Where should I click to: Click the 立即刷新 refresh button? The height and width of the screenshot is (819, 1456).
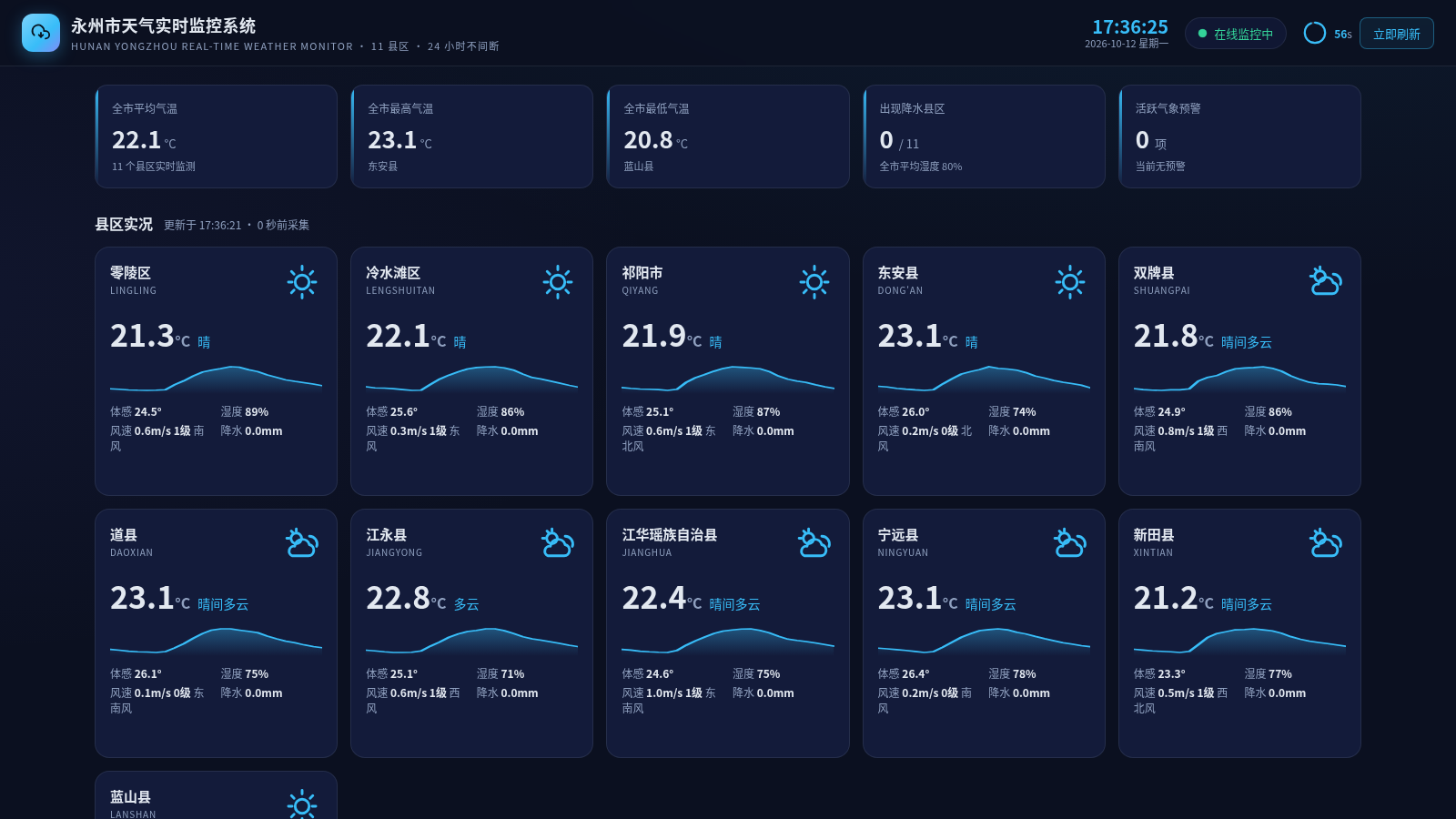(1397, 34)
